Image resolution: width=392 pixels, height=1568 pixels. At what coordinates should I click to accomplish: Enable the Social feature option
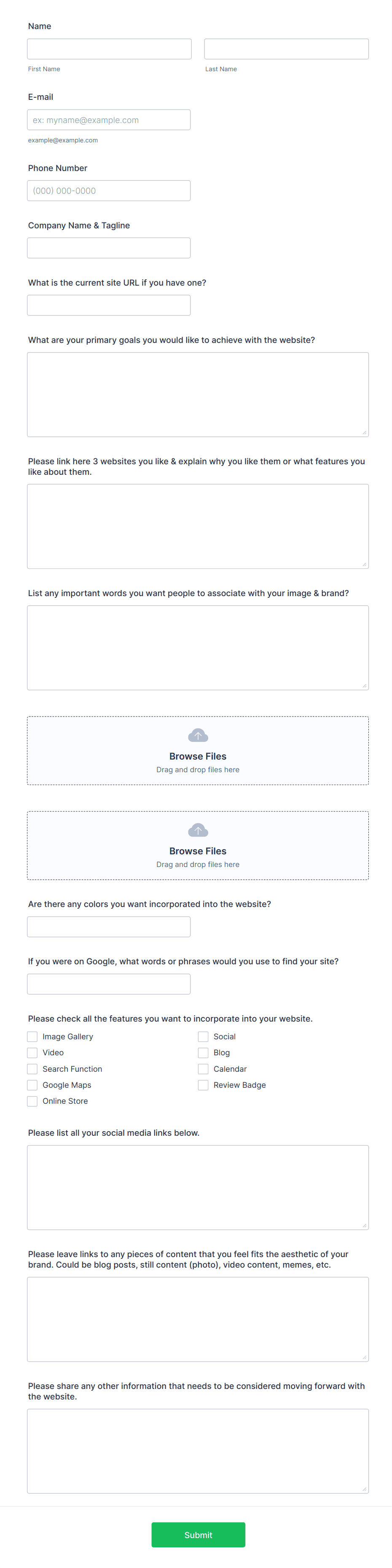click(203, 1036)
